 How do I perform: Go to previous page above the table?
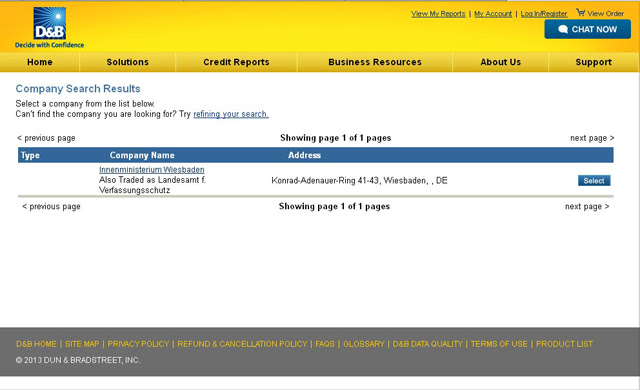coord(46,138)
